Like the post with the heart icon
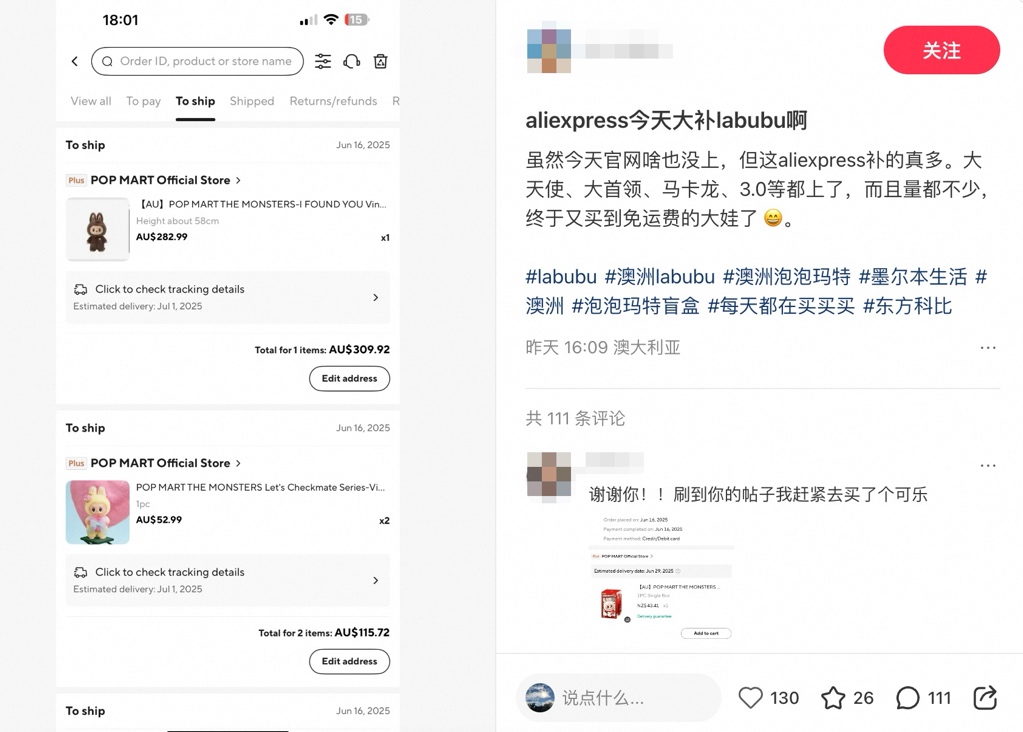1023x732 pixels. click(x=750, y=697)
